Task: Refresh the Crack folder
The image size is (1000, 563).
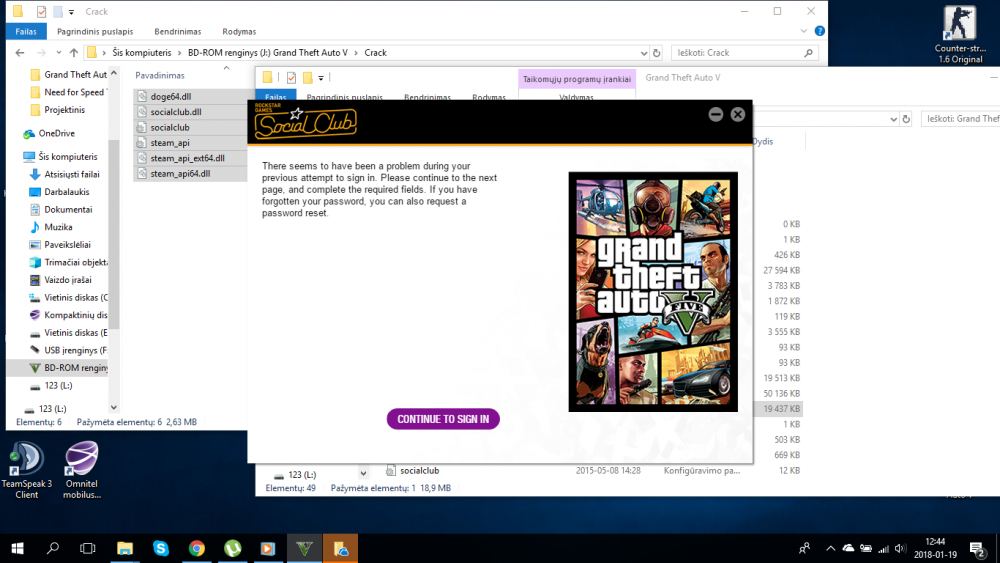Action: pos(656,53)
